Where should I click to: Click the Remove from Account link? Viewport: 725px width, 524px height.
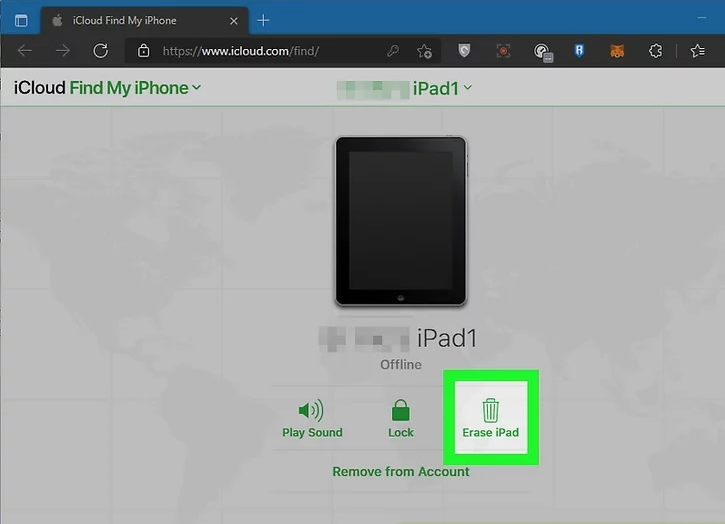(x=400, y=471)
